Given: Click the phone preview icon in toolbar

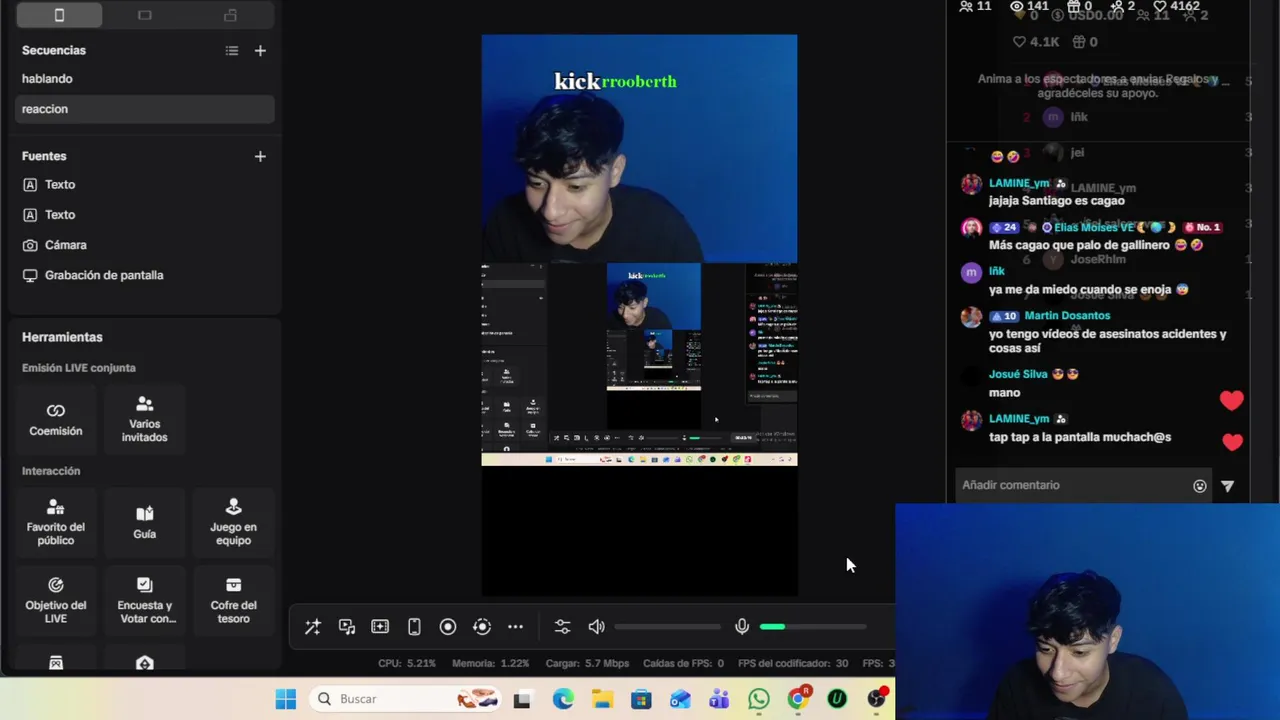Looking at the screenshot, I should [x=414, y=627].
